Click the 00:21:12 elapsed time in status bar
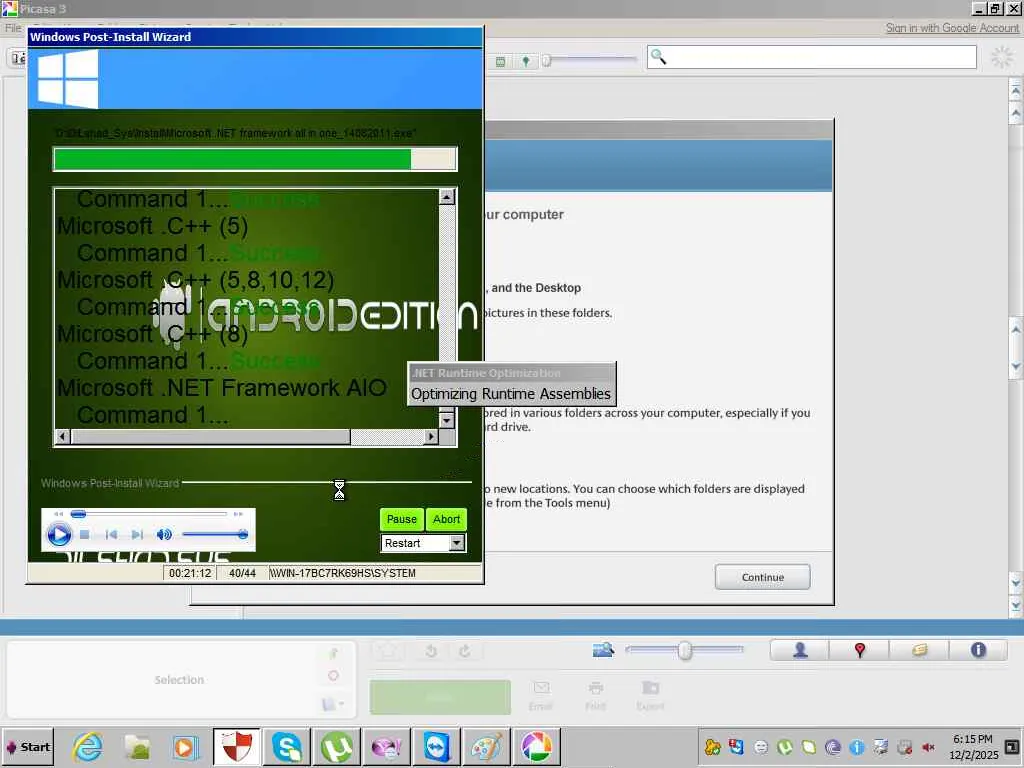 pyautogui.click(x=190, y=573)
